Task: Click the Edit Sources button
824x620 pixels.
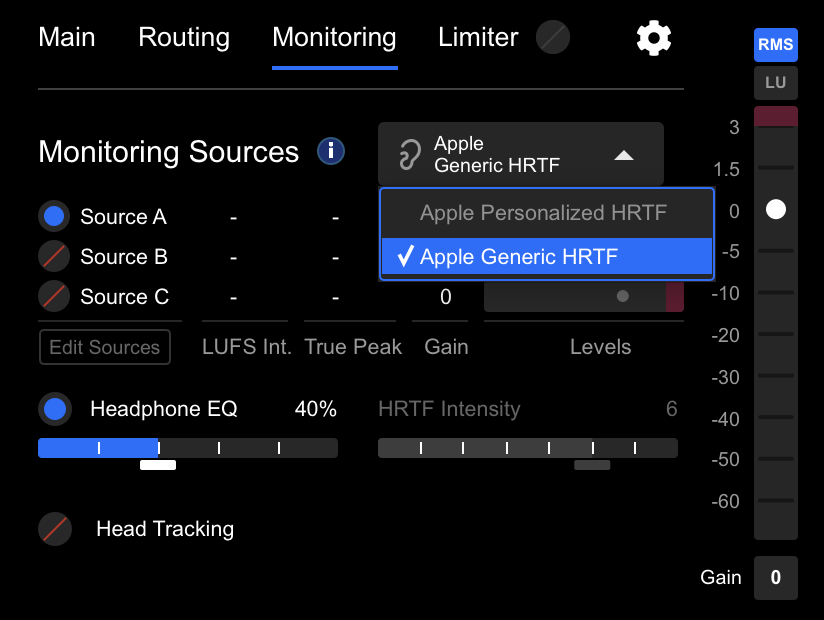Action: [104, 347]
